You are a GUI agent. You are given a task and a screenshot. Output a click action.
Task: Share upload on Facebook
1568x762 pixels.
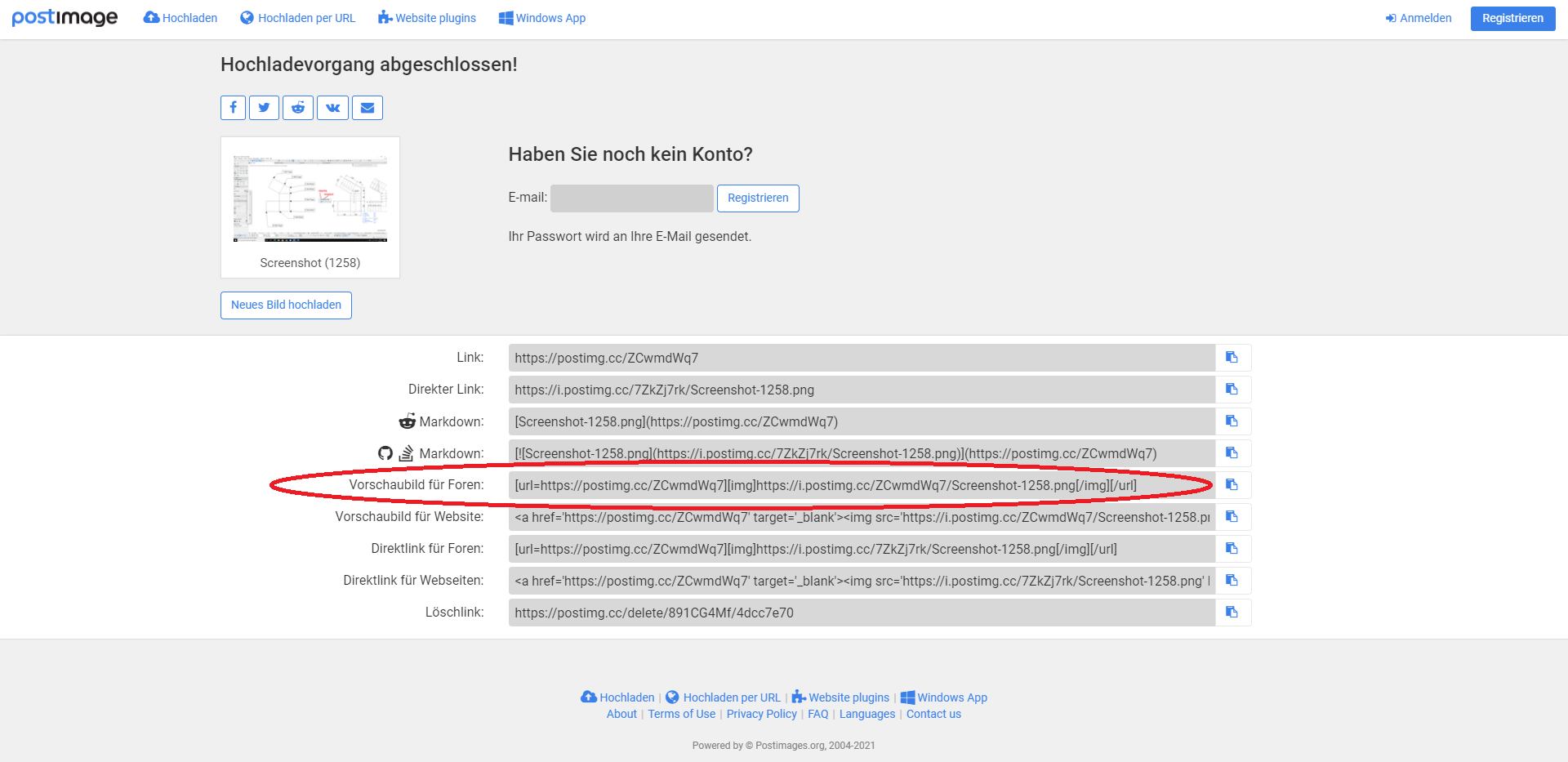[x=233, y=108]
